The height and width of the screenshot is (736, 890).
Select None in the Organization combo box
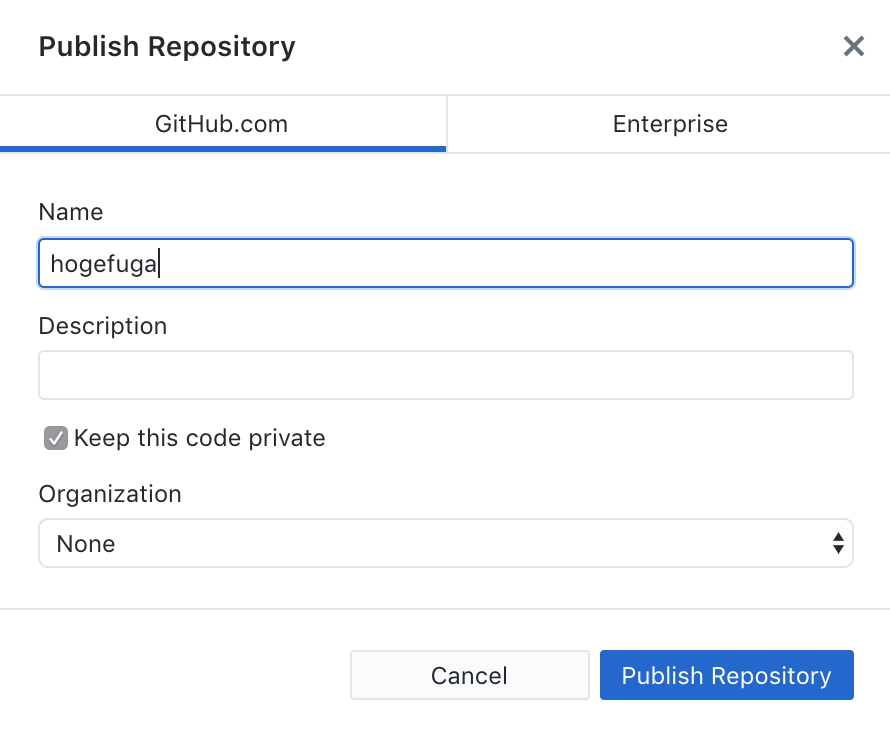tap(445, 543)
